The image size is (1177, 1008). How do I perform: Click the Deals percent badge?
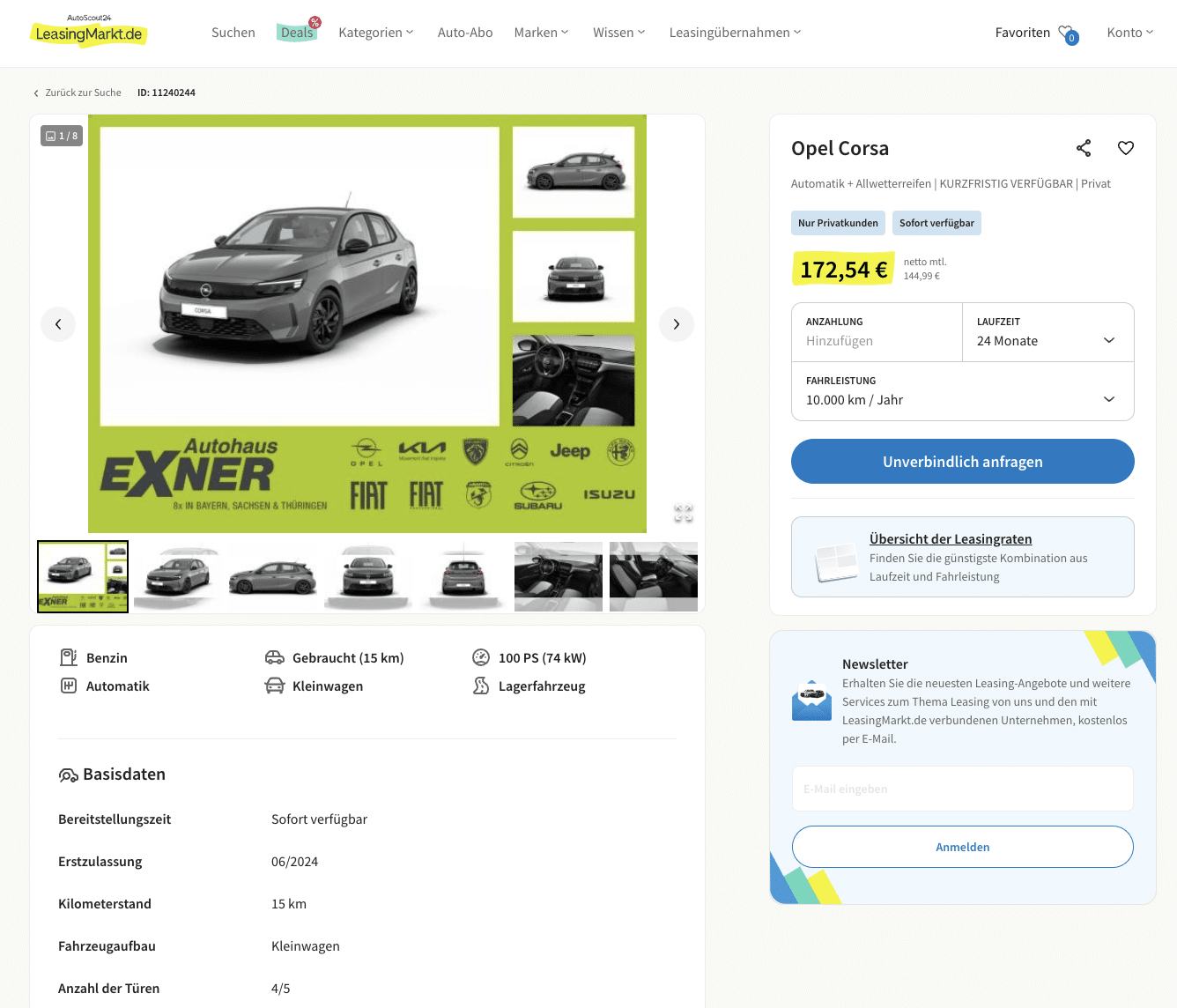click(x=315, y=22)
